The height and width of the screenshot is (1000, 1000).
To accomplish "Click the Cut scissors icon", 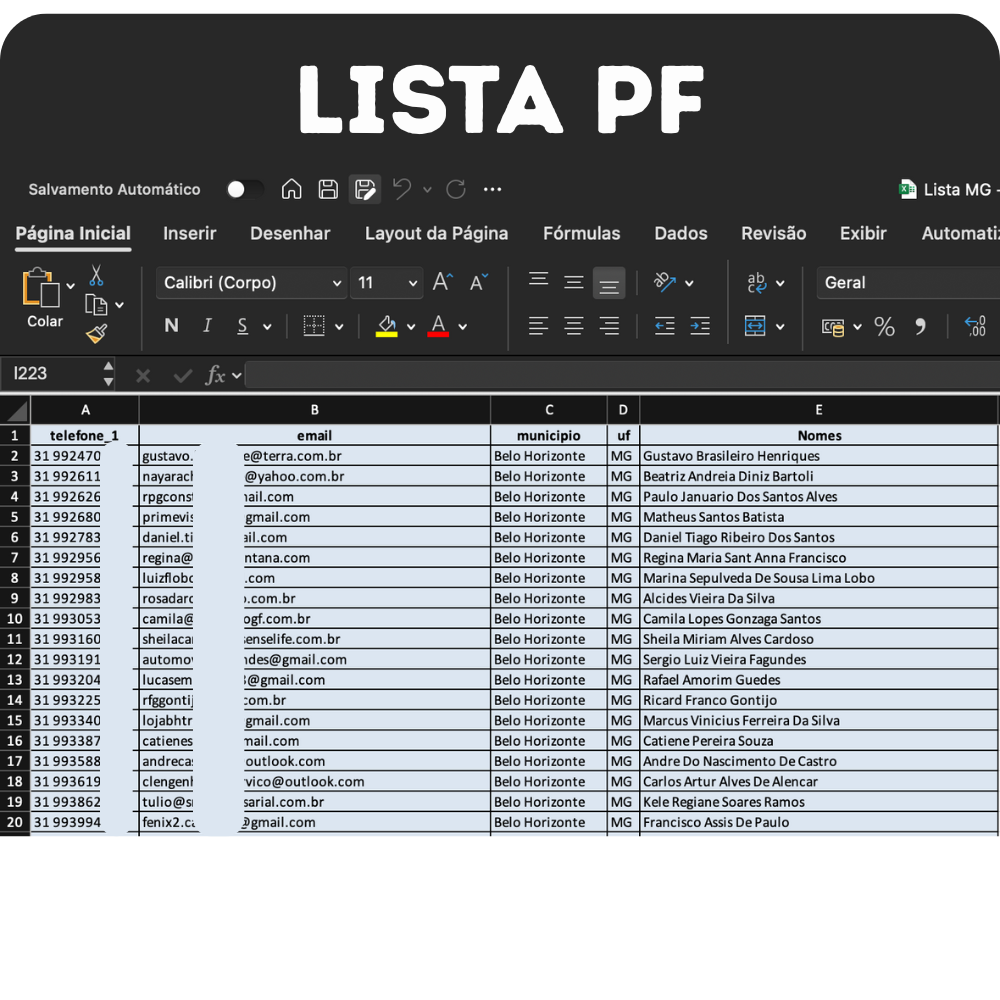I will point(96,275).
